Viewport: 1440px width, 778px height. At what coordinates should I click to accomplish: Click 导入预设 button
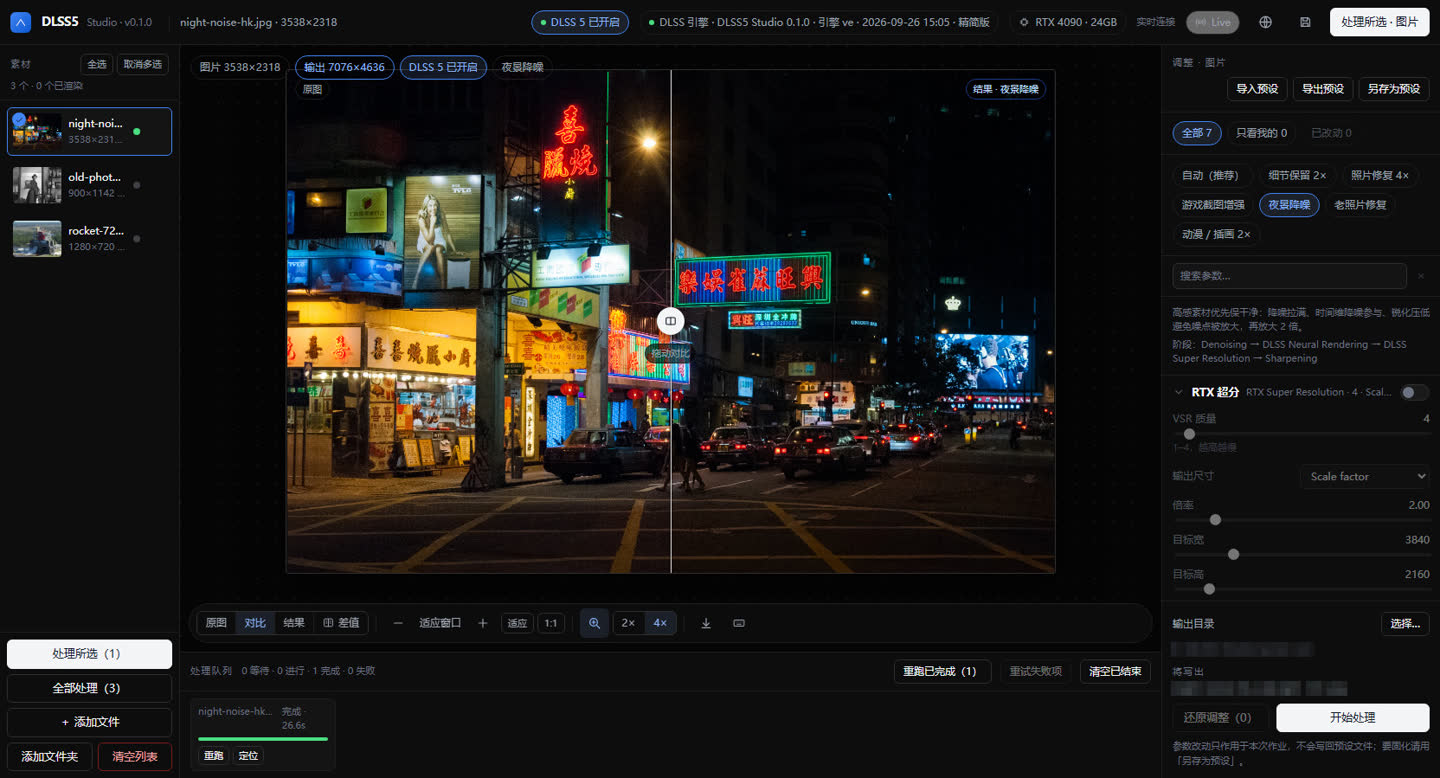pos(1257,89)
